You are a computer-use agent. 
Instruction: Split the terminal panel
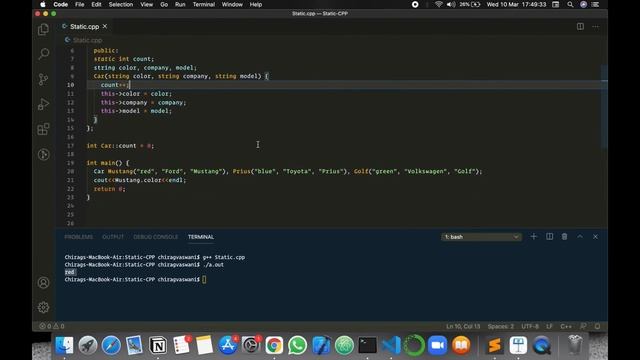coord(549,237)
